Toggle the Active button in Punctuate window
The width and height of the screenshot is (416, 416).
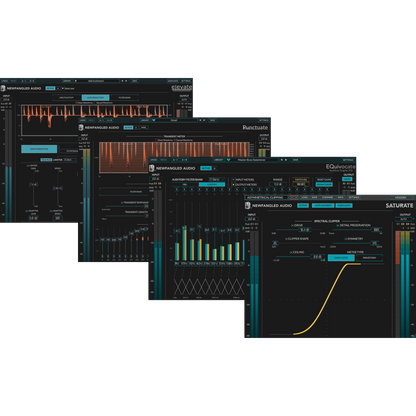[x=128, y=128]
